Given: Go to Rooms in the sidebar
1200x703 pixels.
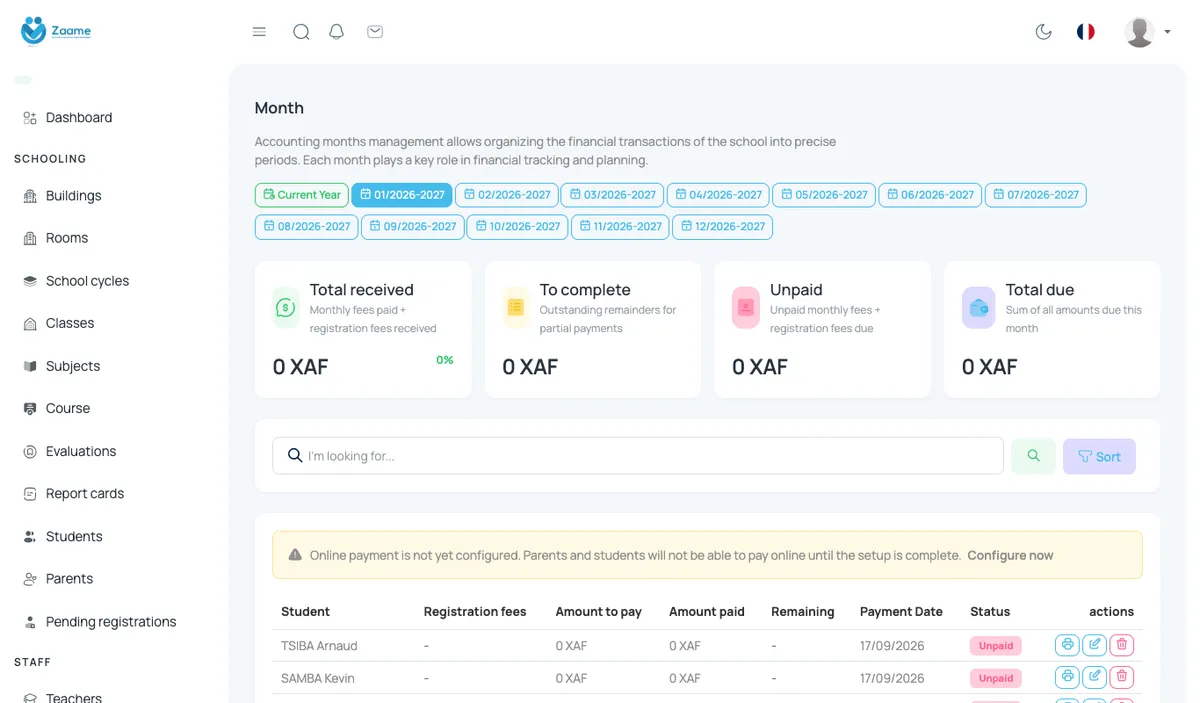Looking at the screenshot, I should pyautogui.click(x=56, y=238).
